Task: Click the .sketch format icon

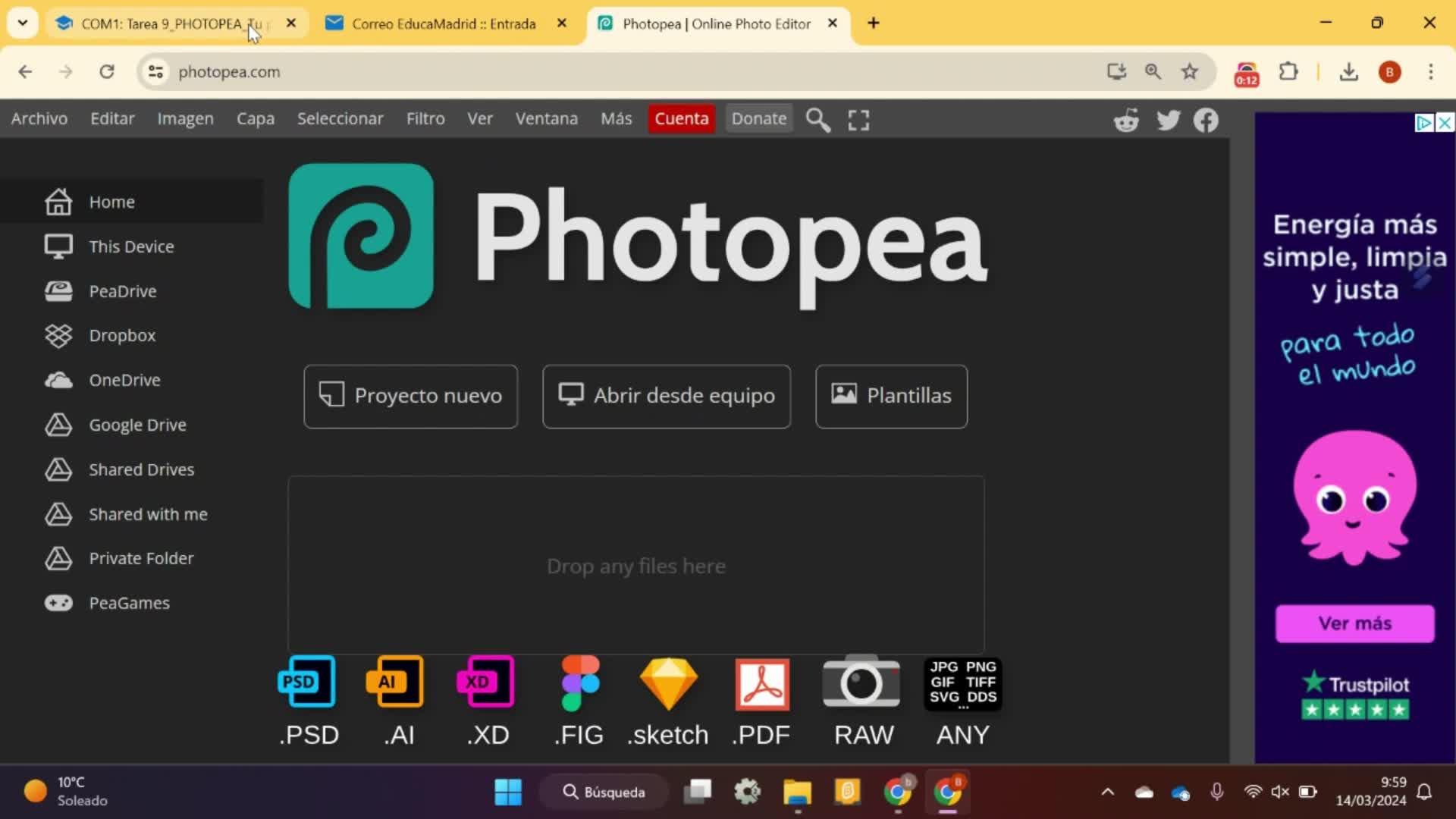Action: [668, 684]
